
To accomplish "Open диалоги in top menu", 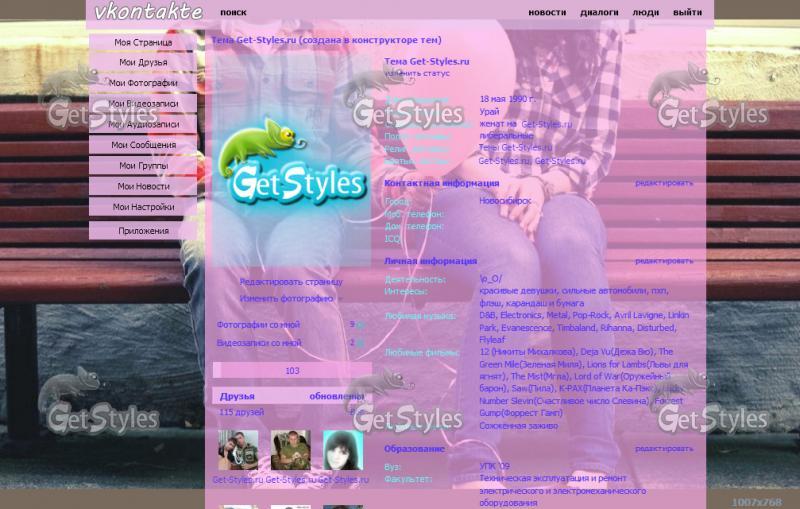I will click(x=599, y=12).
